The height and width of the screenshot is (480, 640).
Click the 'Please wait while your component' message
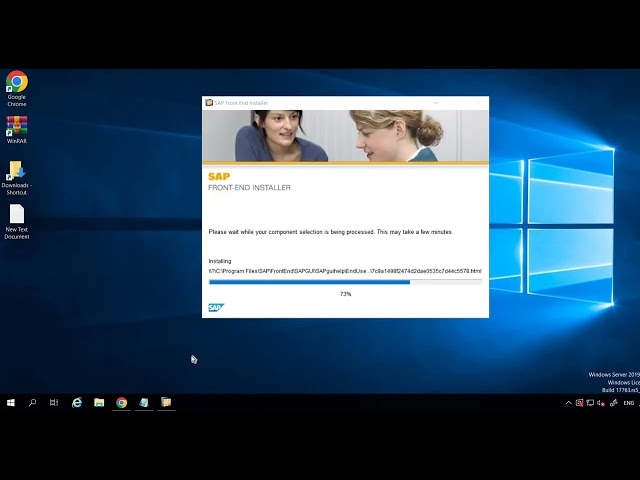coord(331,232)
